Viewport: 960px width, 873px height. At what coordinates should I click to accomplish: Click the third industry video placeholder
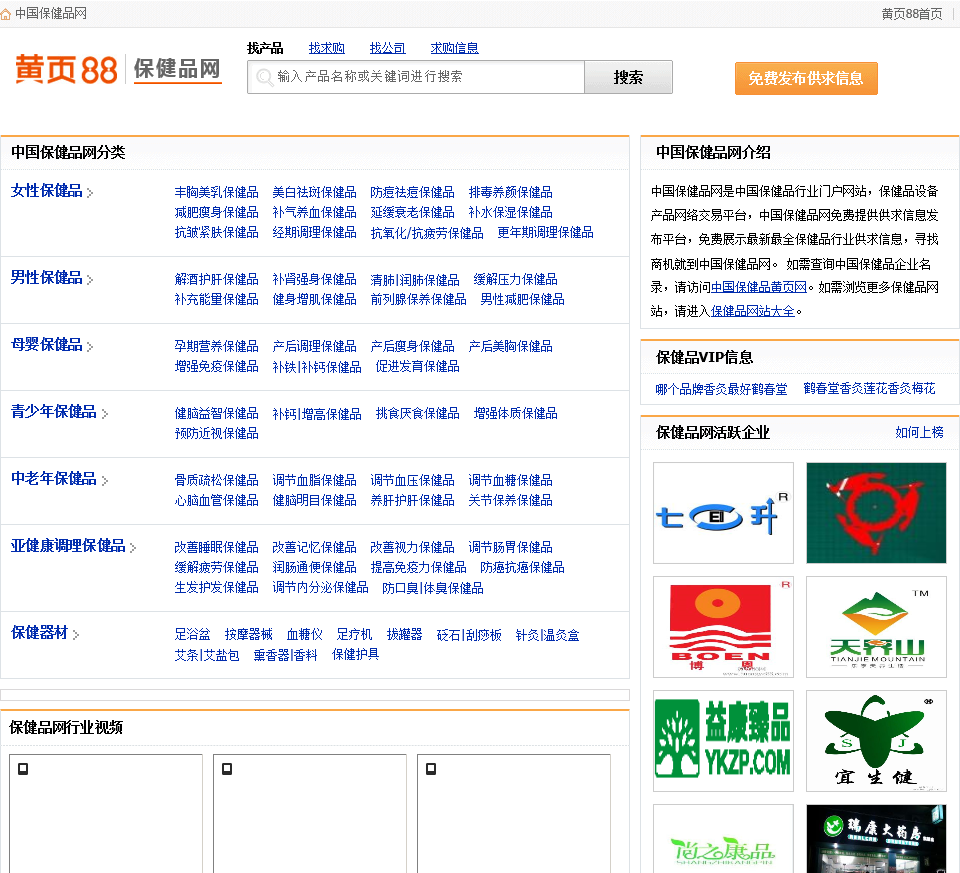click(x=514, y=814)
